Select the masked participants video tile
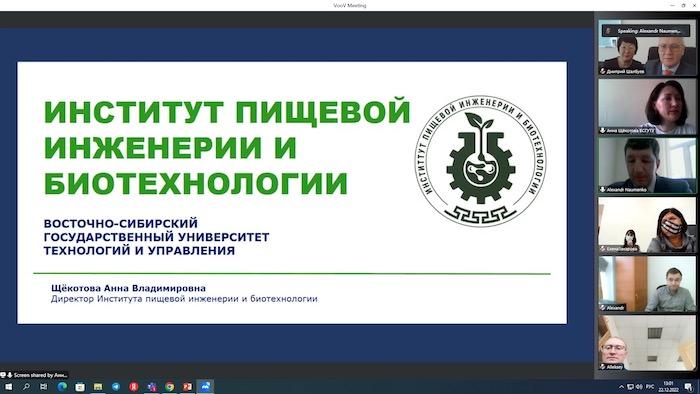 (647, 225)
